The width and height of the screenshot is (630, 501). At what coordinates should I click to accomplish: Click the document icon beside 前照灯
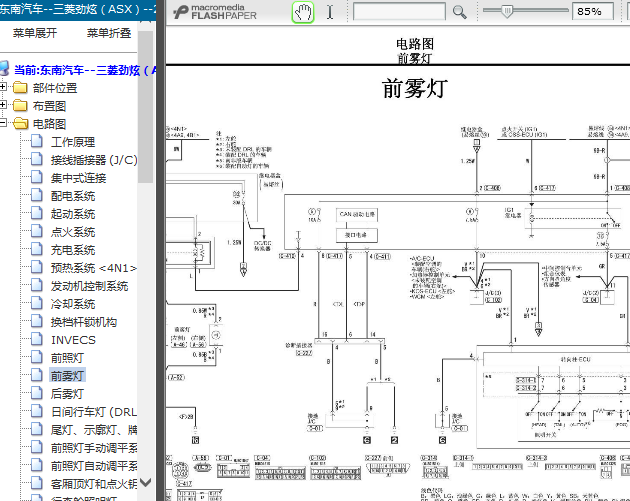click(x=37, y=358)
